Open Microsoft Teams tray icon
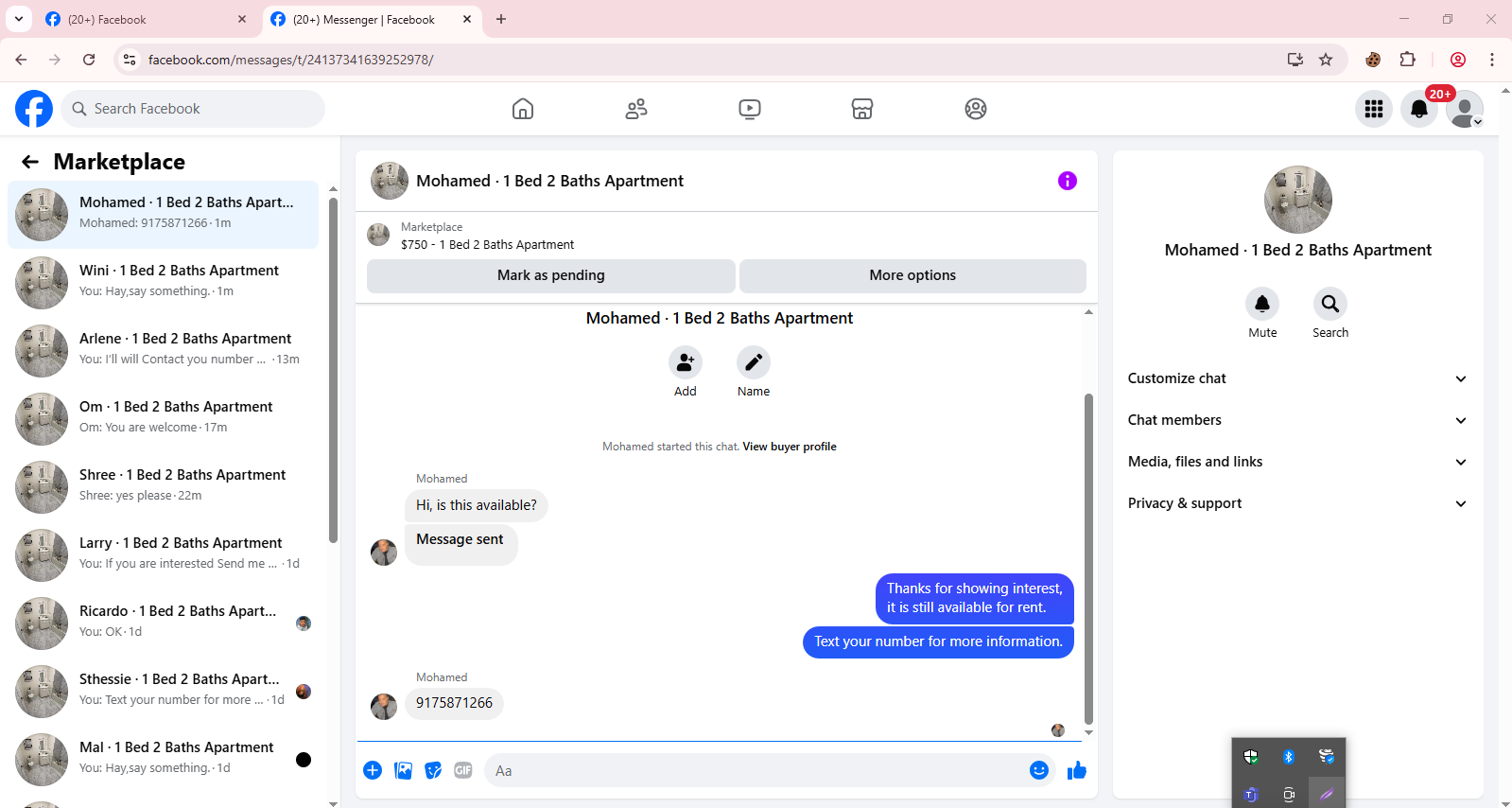 point(1251,795)
